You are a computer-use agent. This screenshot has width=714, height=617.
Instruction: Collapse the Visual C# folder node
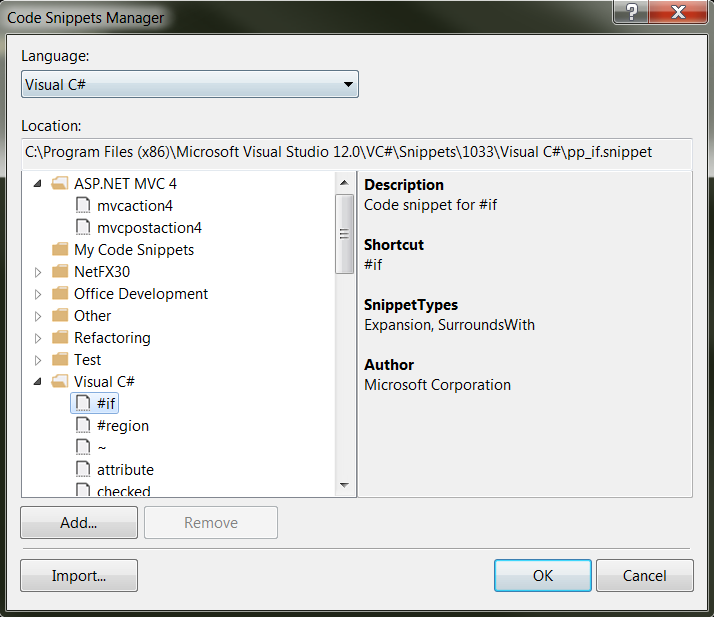(x=38, y=382)
